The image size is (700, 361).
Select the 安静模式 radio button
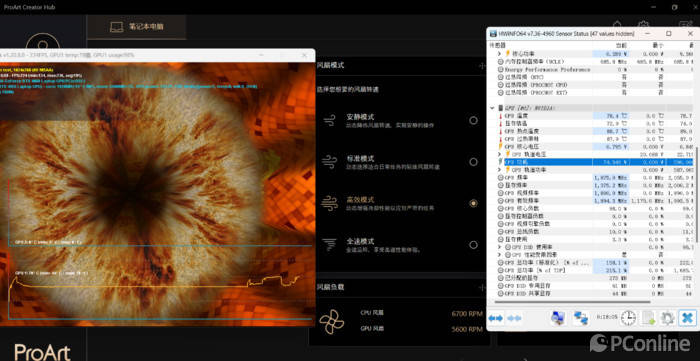coord(473,120)
